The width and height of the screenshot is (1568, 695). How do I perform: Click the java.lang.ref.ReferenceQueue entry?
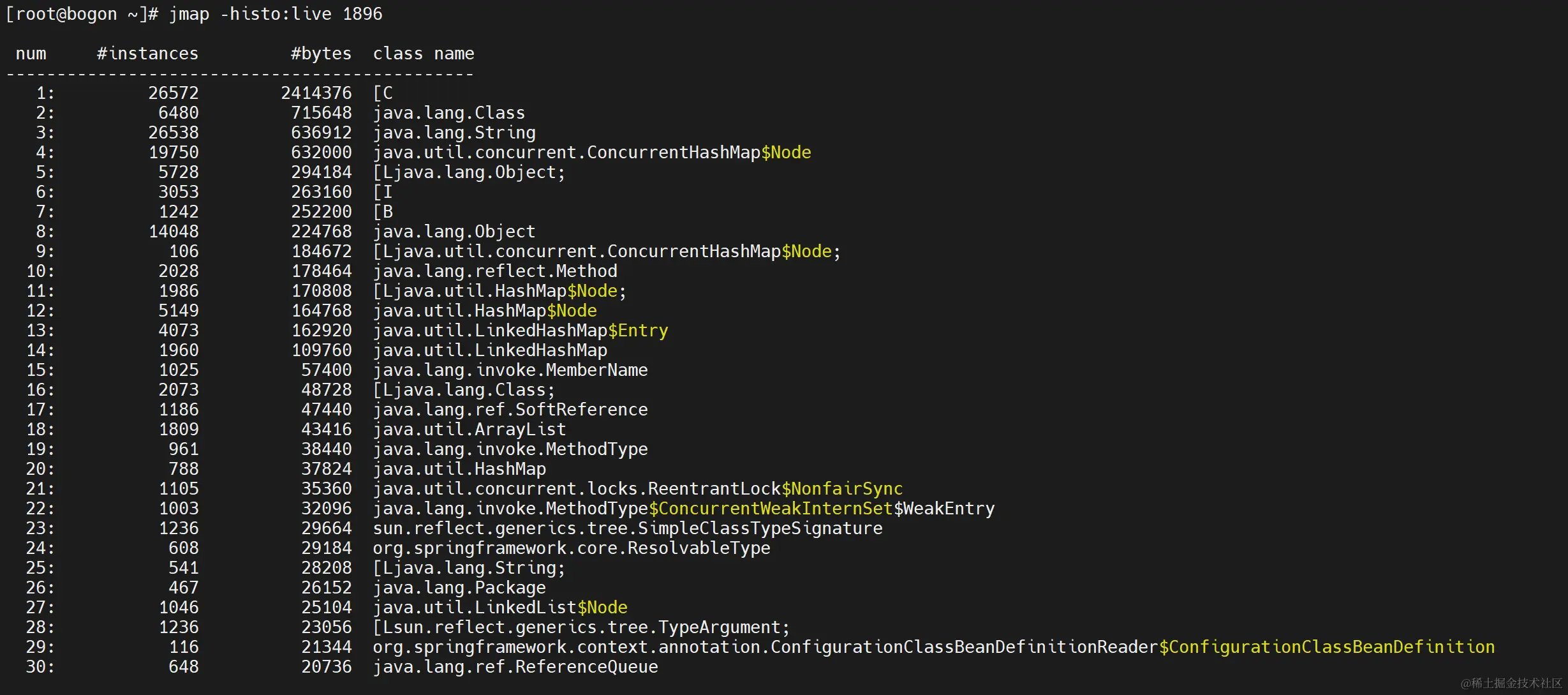point(515,667)
